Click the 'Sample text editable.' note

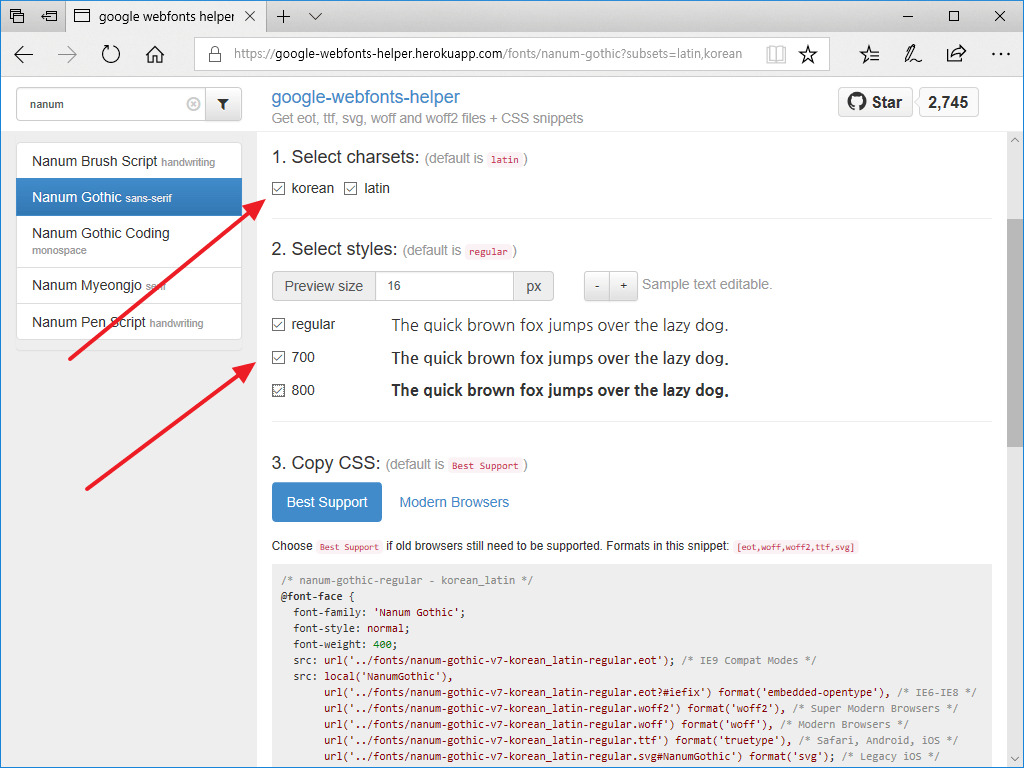[x=707, y=285]
